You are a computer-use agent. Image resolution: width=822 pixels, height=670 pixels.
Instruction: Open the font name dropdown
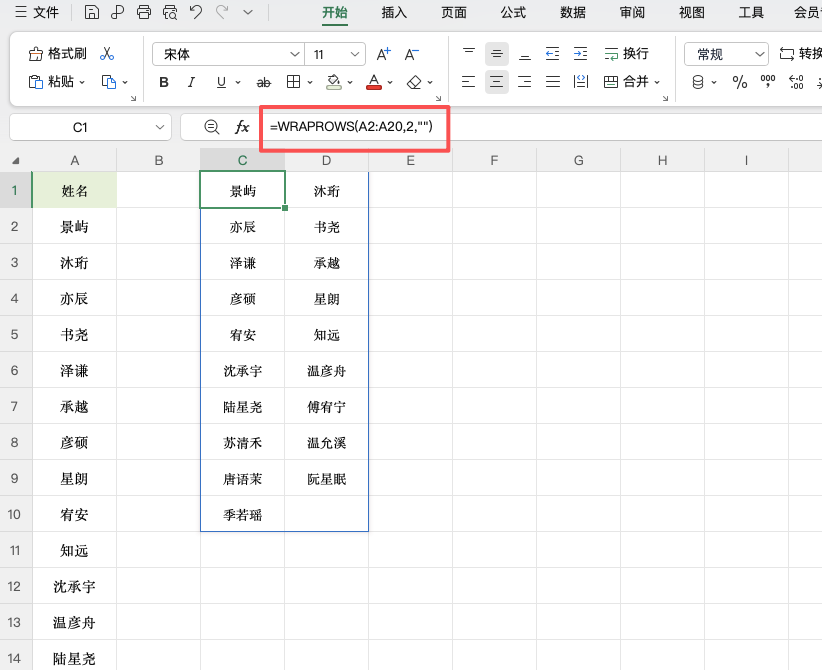point(295,54)
